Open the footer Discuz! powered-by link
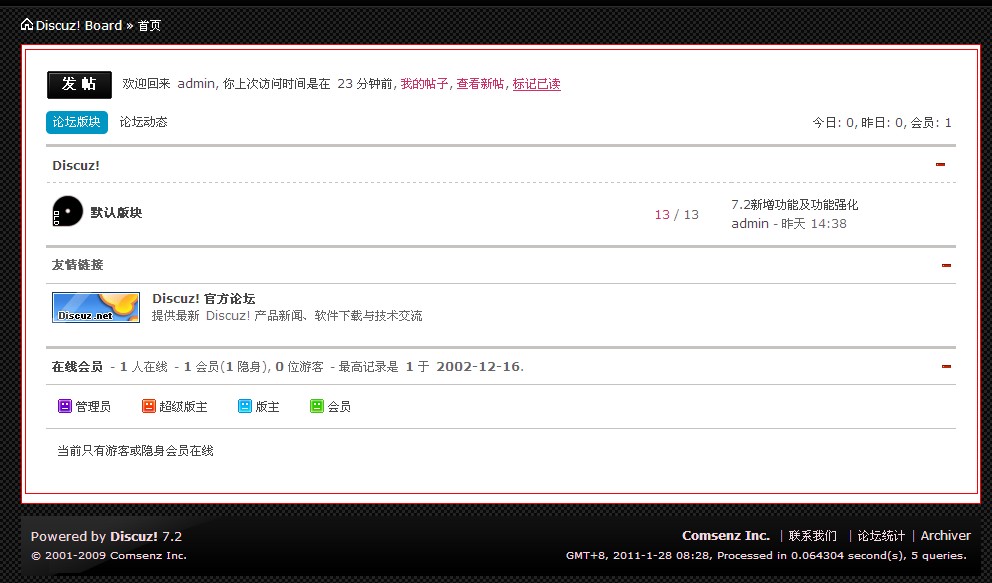992x583 pixels. coord(133,536)
